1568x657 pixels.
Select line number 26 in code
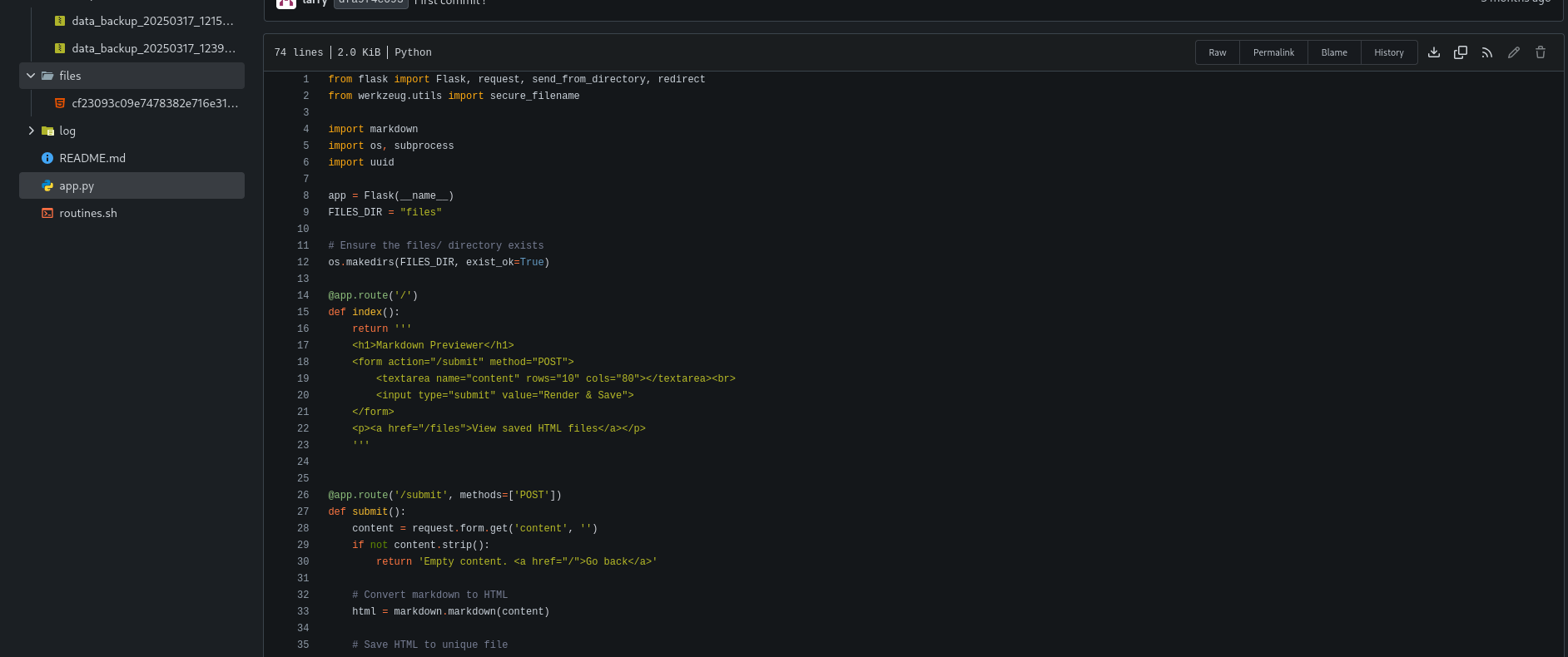click(303, 495)
